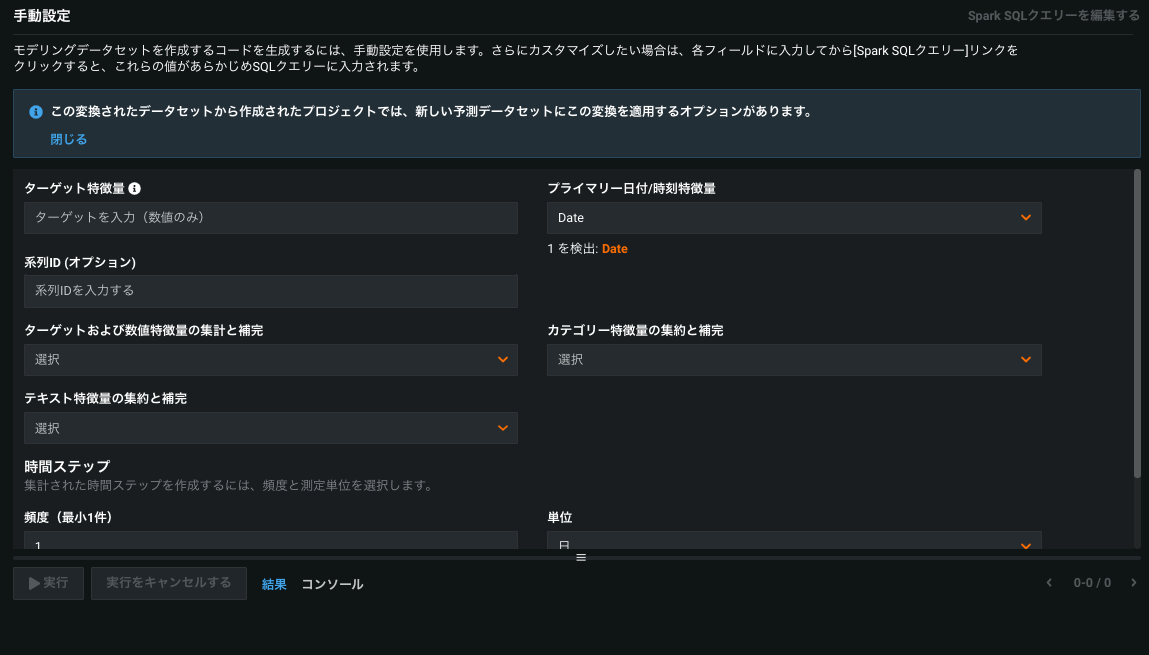This screenshot has height=655, width=1149.
Task: Expand the カテゴリー特徴量の集約と補完 dropdown
Action: [x=793, y=360]
